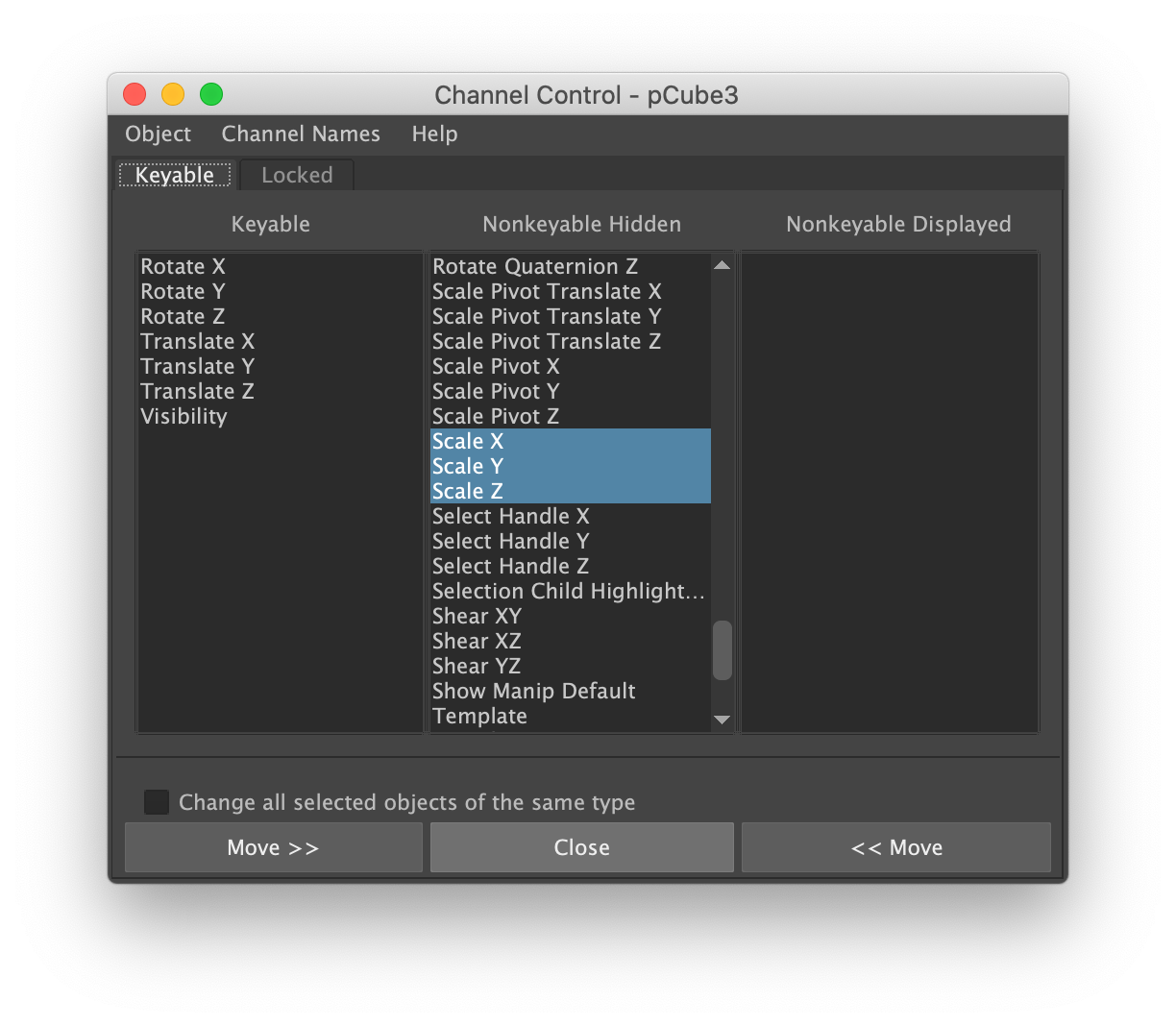Select the Keyable tab

click(x=175, y=175)
